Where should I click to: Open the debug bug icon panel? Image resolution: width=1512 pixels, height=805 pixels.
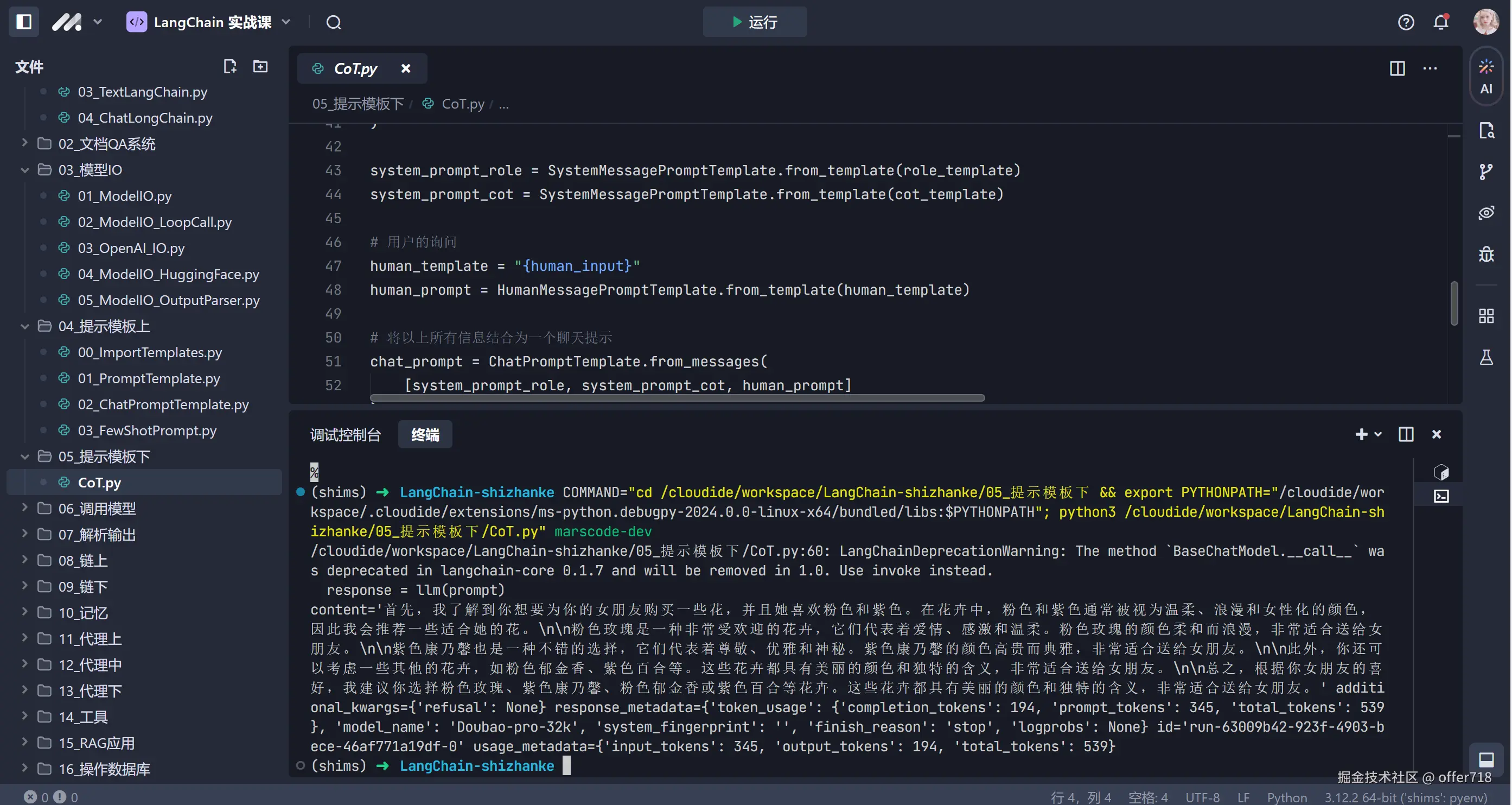[x=1485, y=254]
